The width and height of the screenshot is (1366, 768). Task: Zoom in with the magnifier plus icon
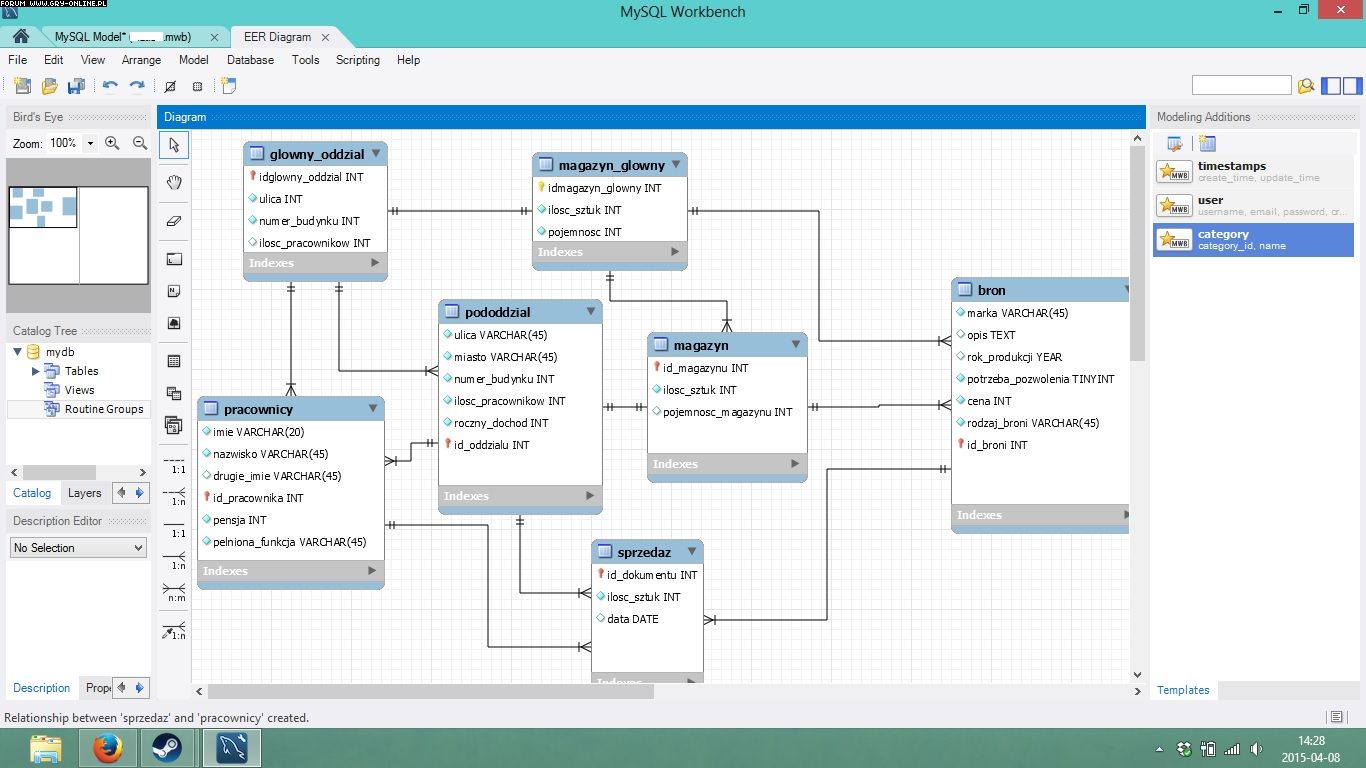[x=112, y=143]
